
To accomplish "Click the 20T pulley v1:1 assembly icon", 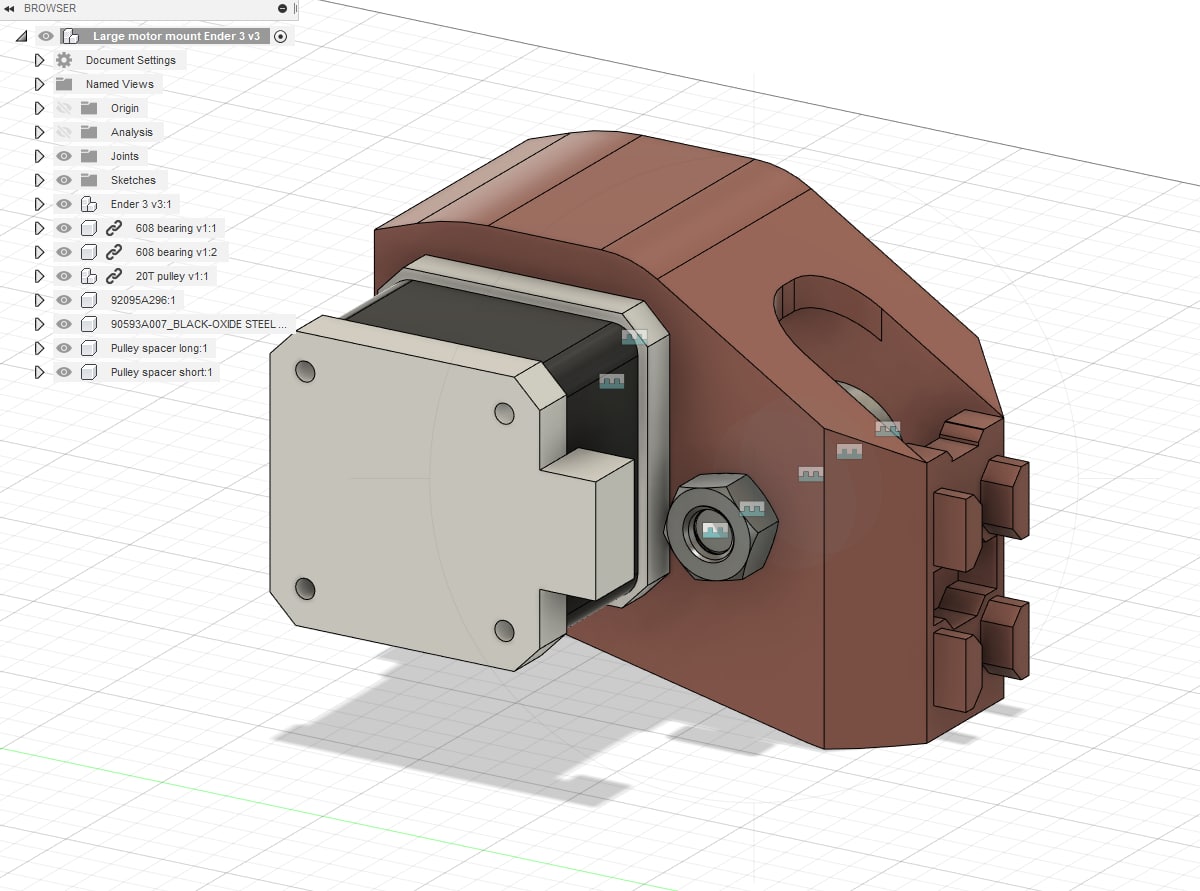I will (x=89, y=276).
